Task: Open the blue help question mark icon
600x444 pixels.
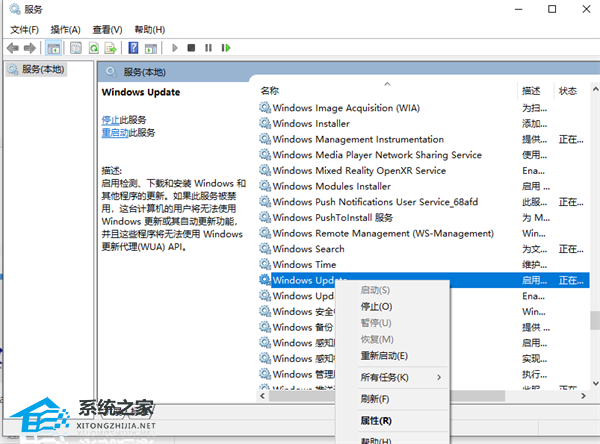Action: pos(134,47)
